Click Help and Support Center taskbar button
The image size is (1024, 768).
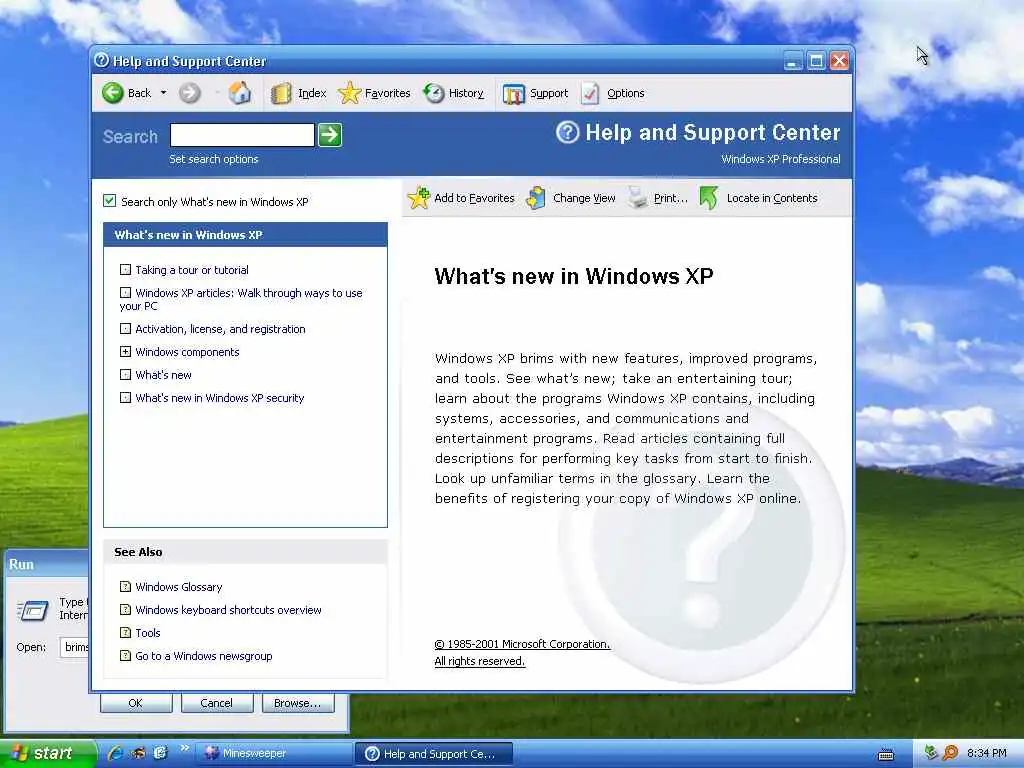point(434,754)
